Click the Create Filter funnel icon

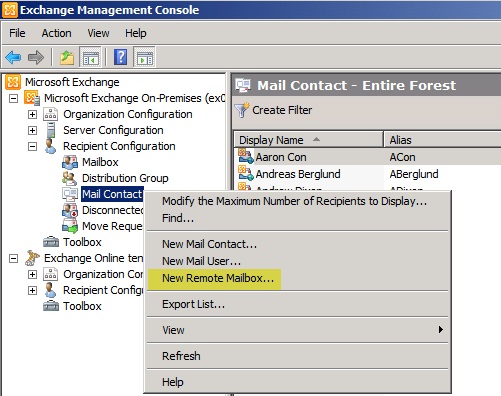point(242,110)
